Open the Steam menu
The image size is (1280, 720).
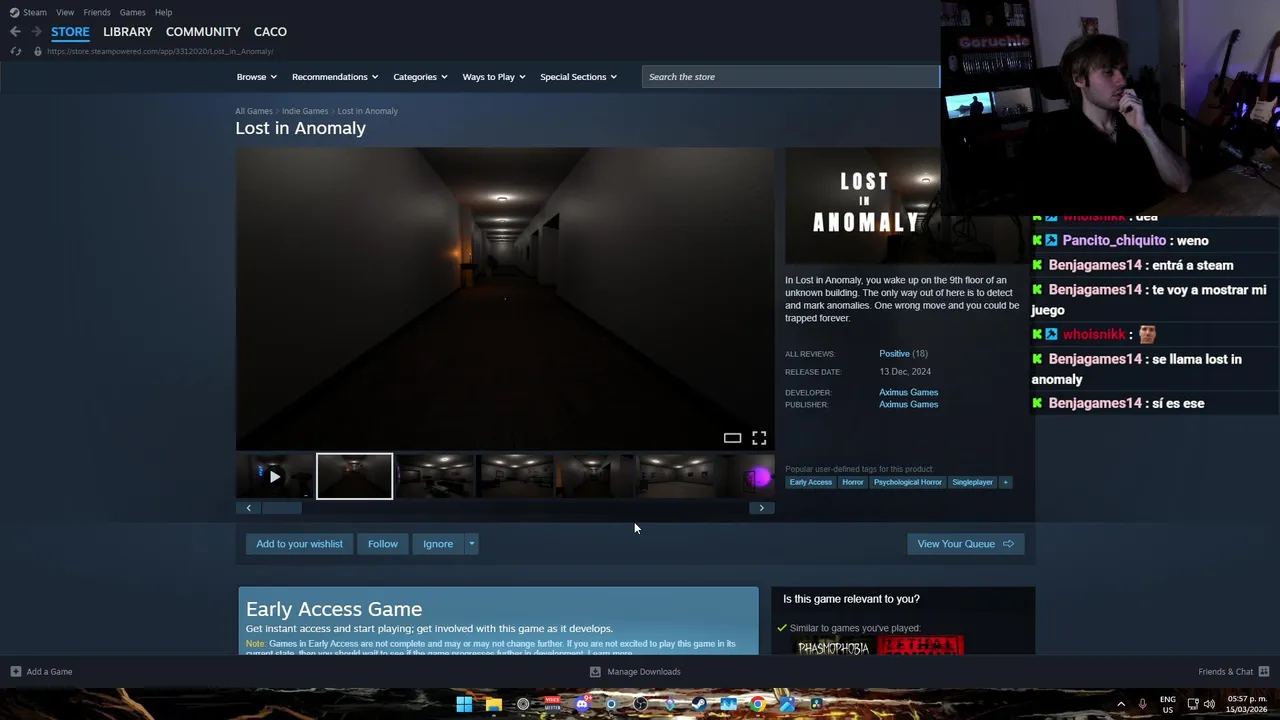[x=28, y=12]
